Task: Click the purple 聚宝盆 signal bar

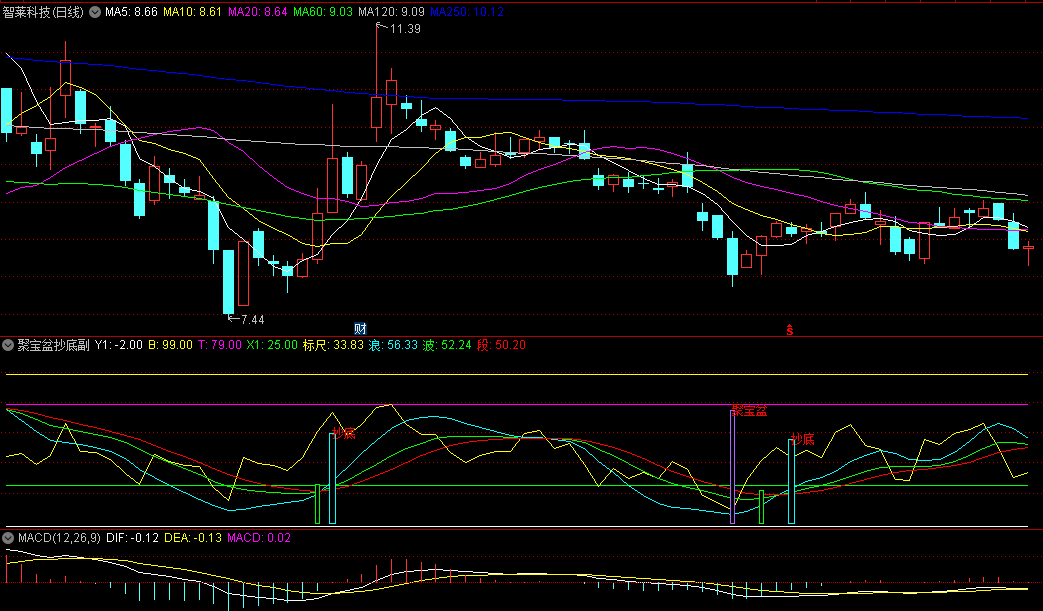Action: pos(732,467)
